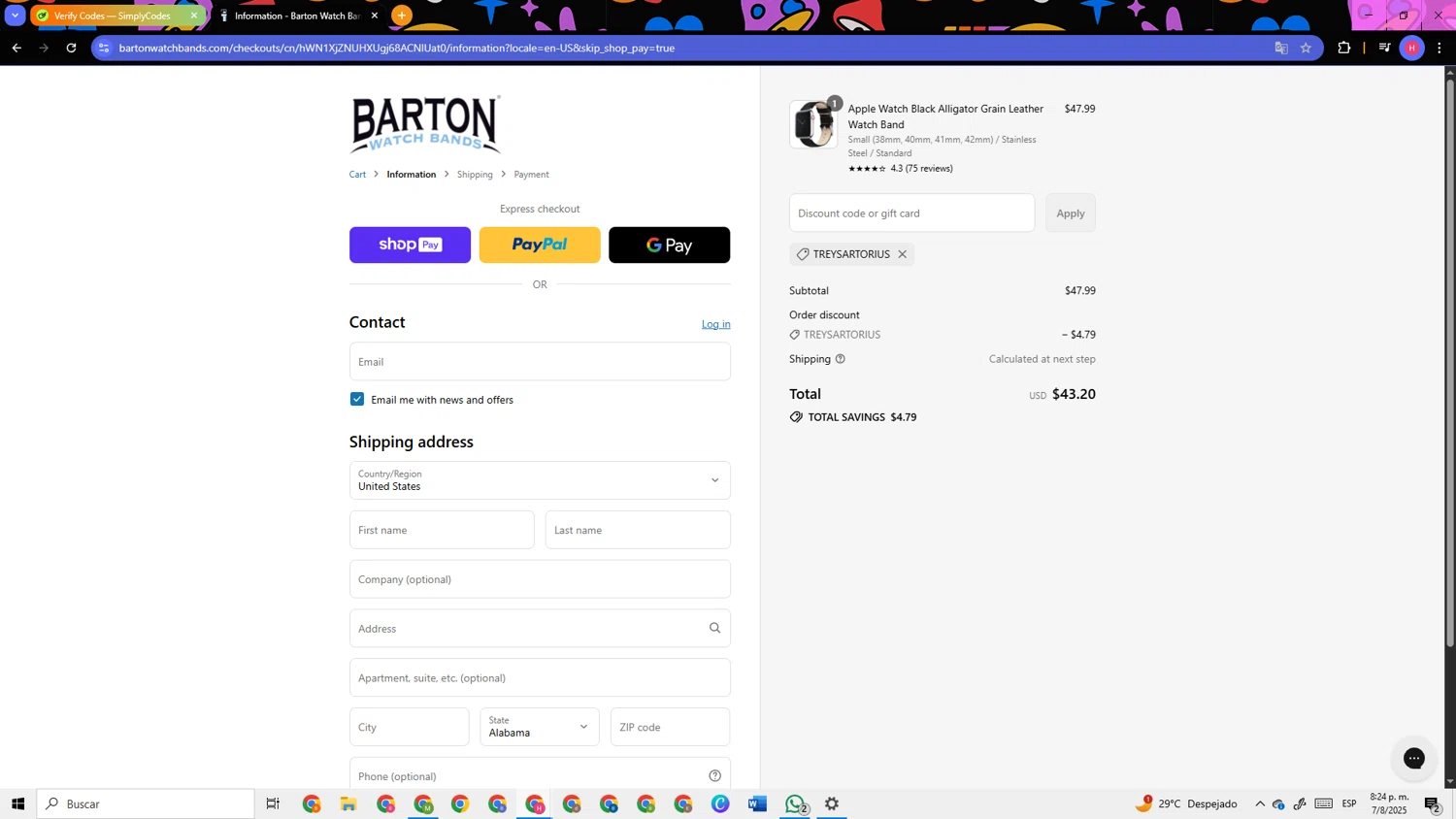Click the translate page icon in address bar
The width and height of the screenshot is (1456, 819).
click(x=1281, y=48)
